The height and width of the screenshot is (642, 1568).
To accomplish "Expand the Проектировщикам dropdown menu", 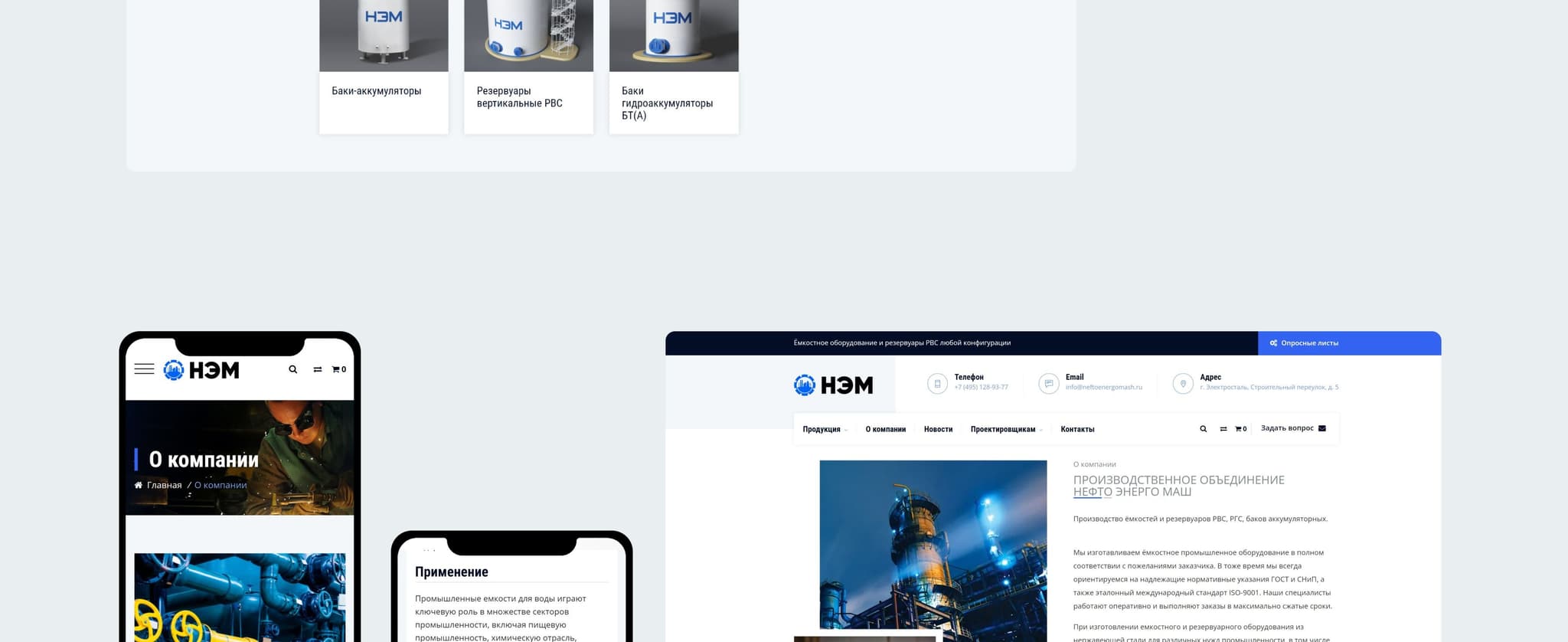I will [x=1005, y=429].
